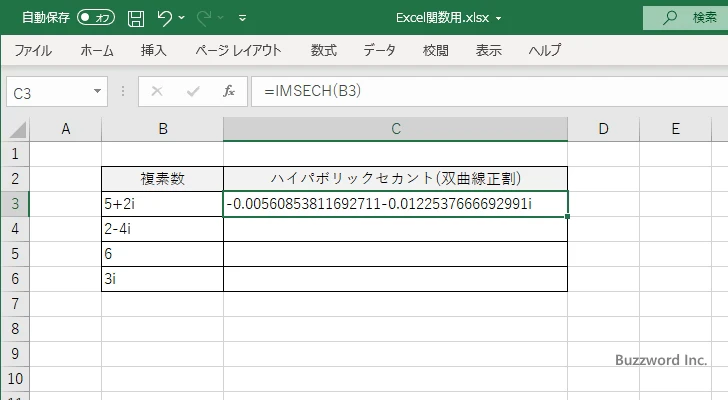
Task: Open the ホーム tab
Action: coord(97,50)
